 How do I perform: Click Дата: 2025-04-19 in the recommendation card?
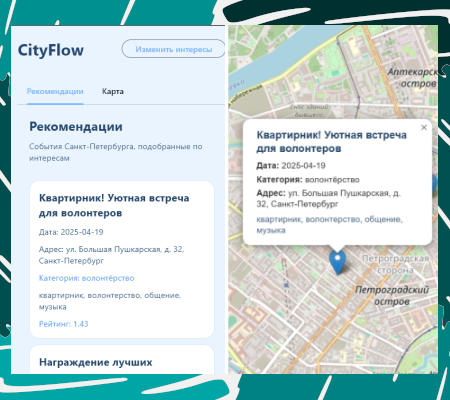[x=71, y=232]
